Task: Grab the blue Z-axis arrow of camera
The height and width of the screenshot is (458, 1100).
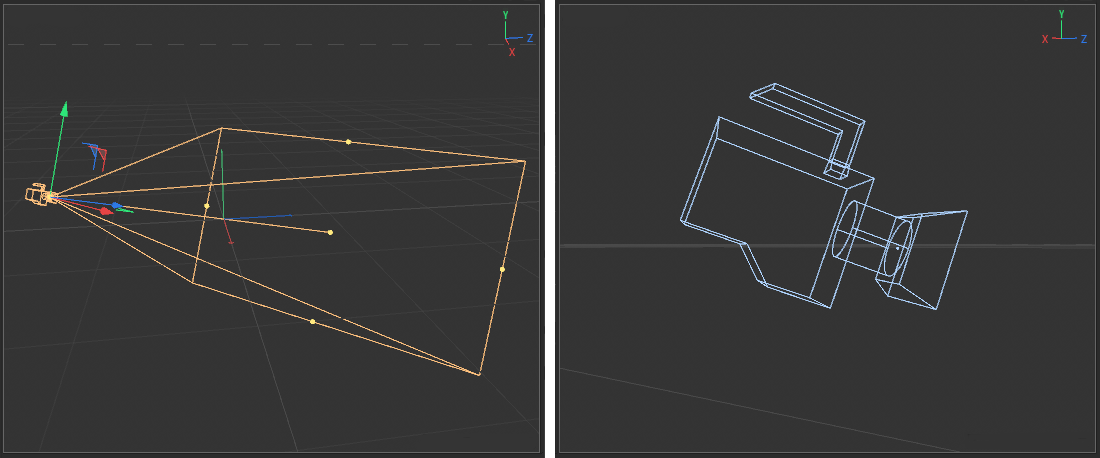Action: pyautogui.click(x=116, y=206)
